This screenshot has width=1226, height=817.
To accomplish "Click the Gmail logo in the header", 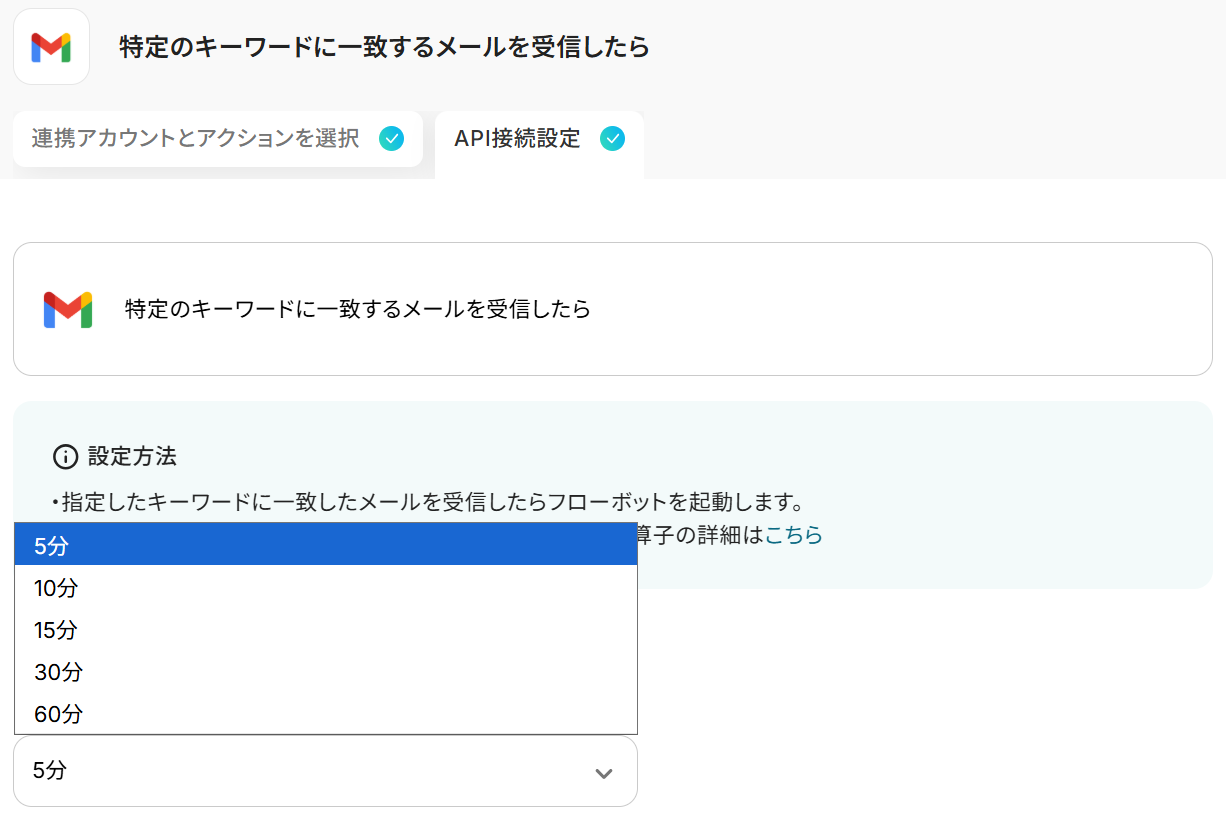I will tap(51, 47).
